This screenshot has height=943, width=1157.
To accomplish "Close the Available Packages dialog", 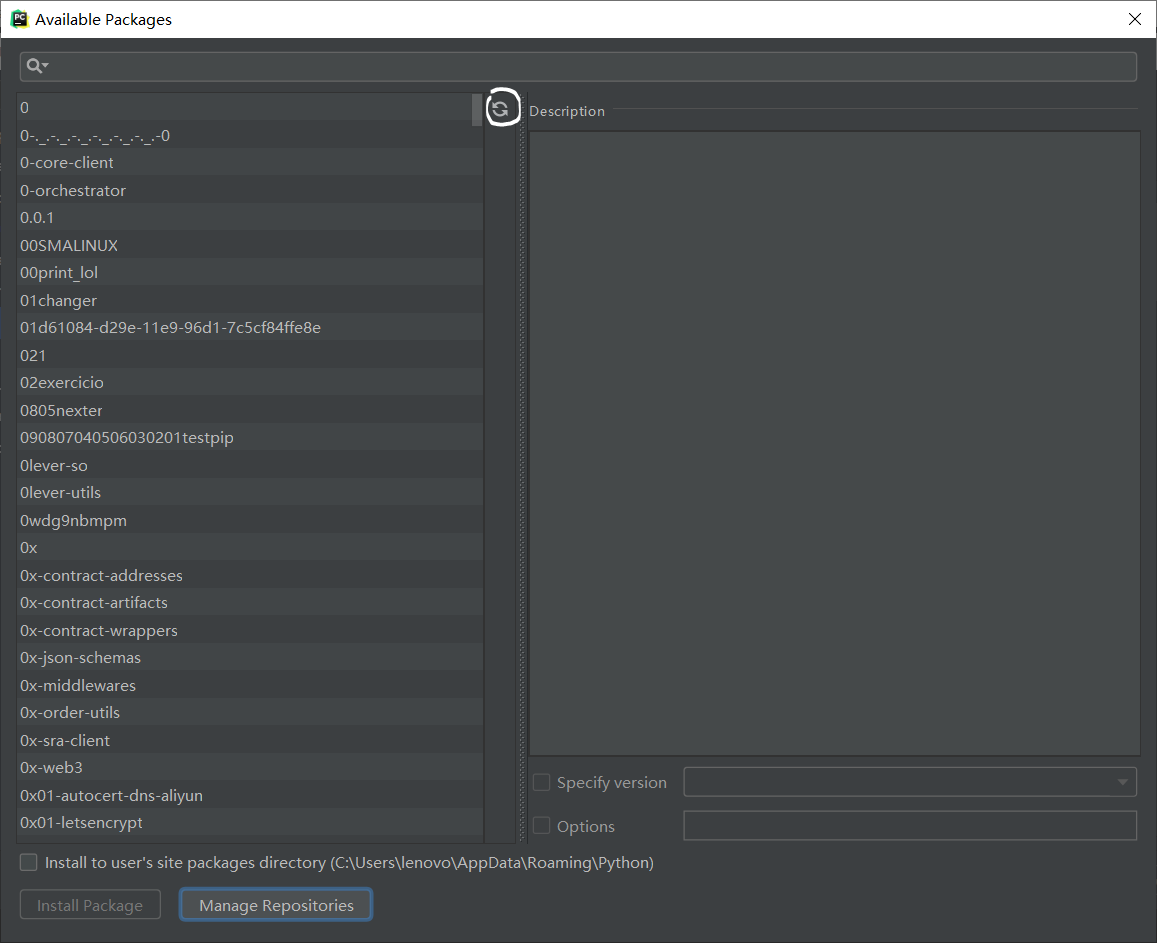I will (x=1135, y=19).
